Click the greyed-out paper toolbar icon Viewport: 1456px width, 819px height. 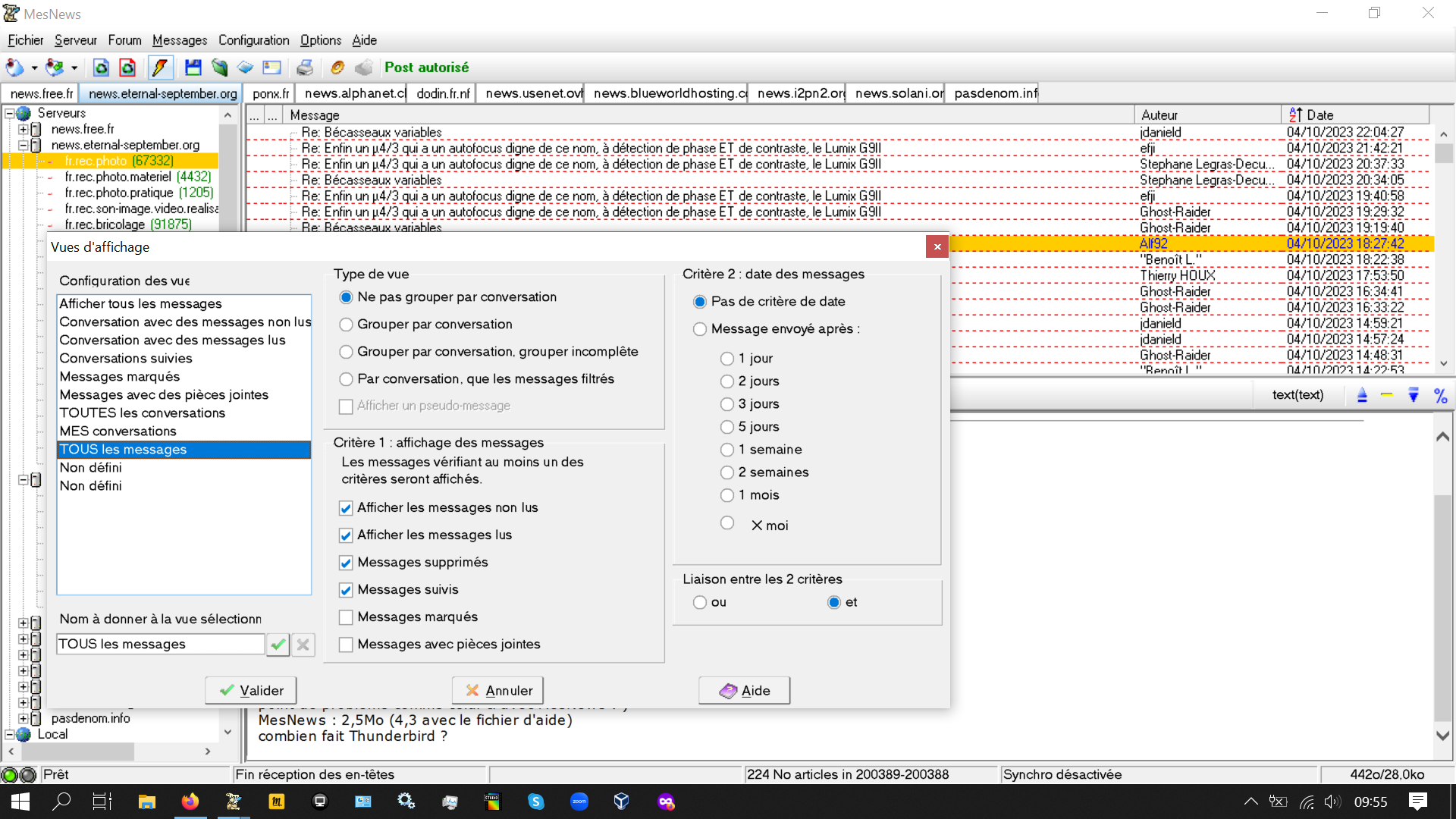(x=364, y=67)
